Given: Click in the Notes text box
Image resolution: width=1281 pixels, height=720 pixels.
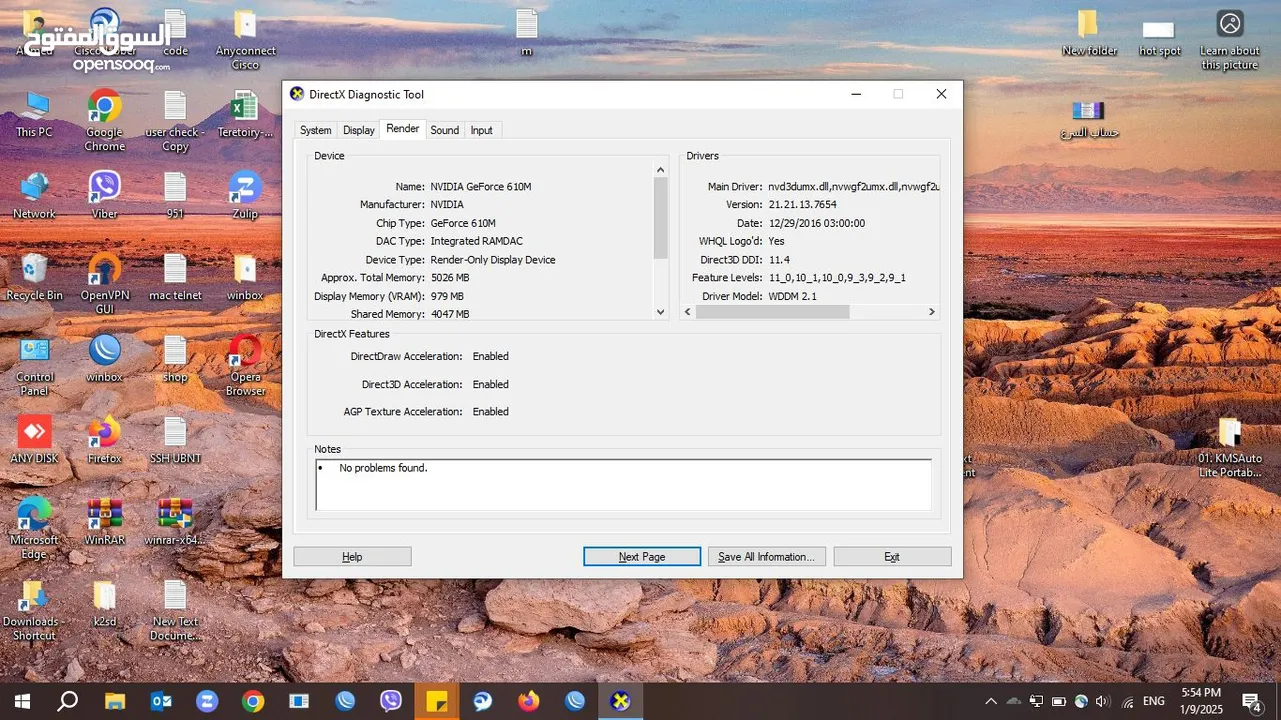Looking at the screenshot, I should pyautogui.click(x=624, y=485).
